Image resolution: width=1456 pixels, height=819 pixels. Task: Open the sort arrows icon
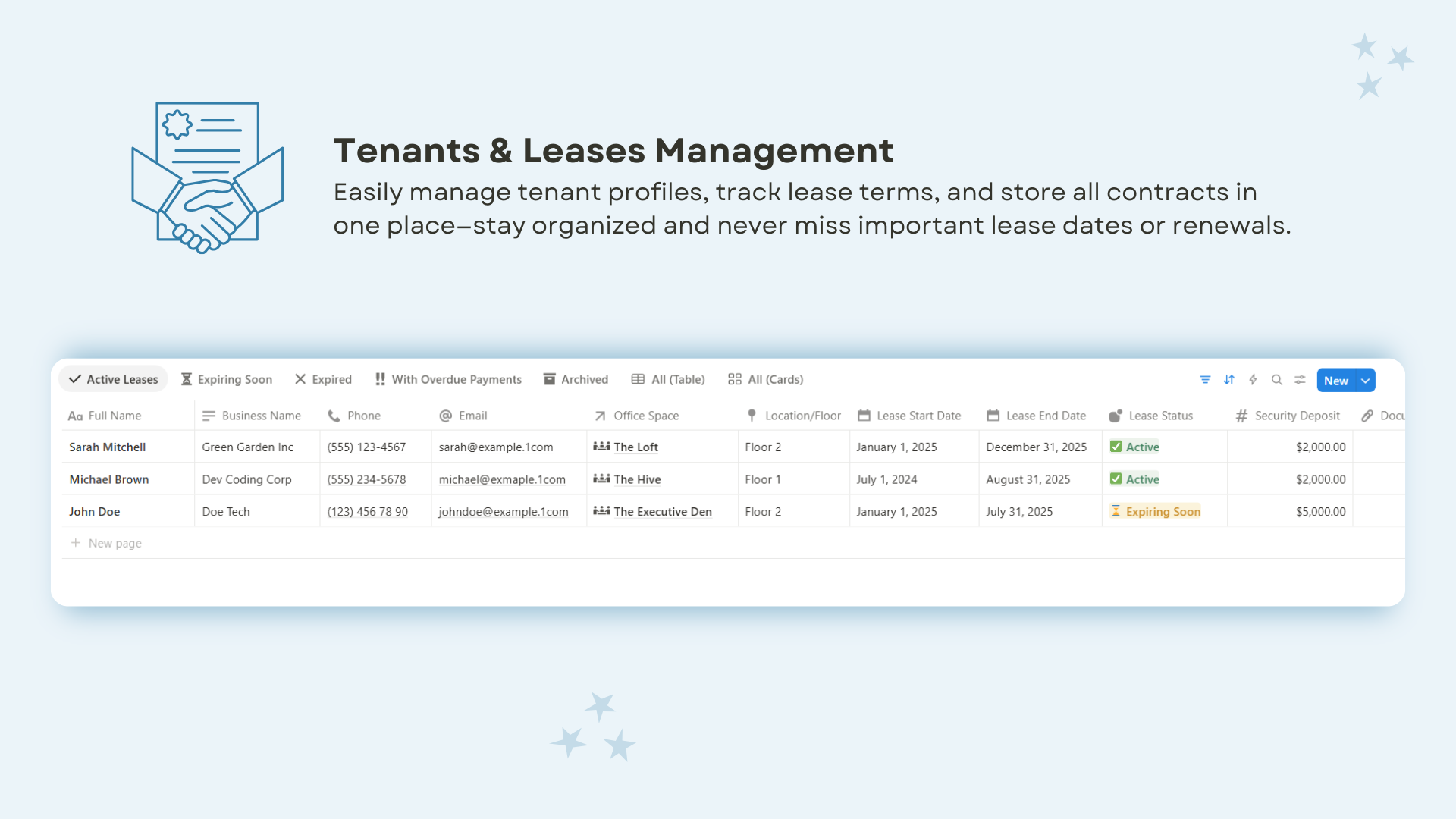click(1229, 380)
